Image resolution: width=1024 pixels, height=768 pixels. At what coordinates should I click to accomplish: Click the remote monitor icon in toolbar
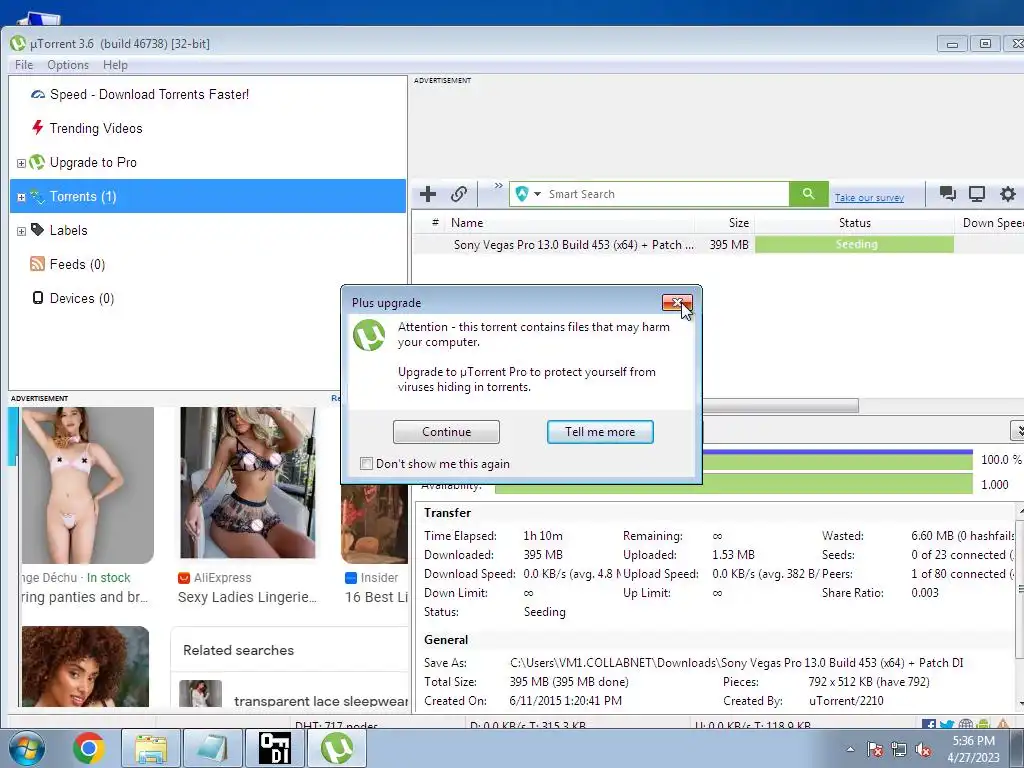(977, 193)
